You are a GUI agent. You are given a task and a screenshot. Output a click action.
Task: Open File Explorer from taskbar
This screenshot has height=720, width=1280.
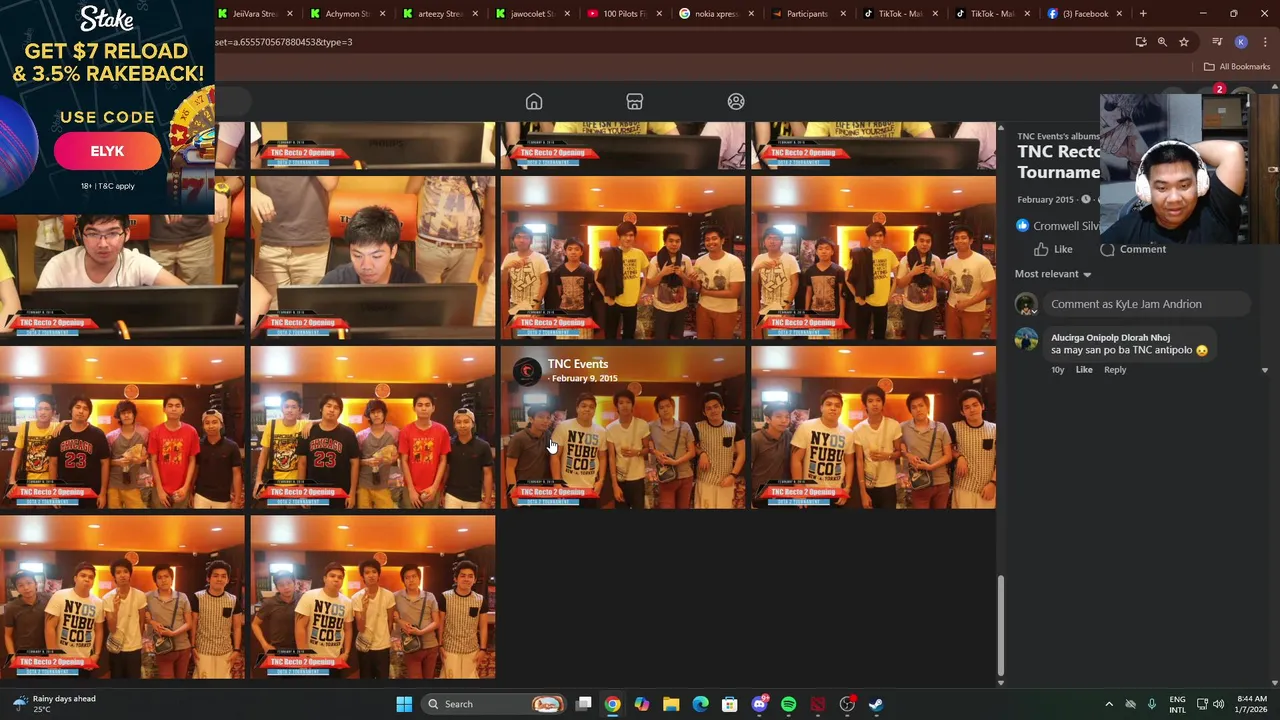(x=671, y=704)
